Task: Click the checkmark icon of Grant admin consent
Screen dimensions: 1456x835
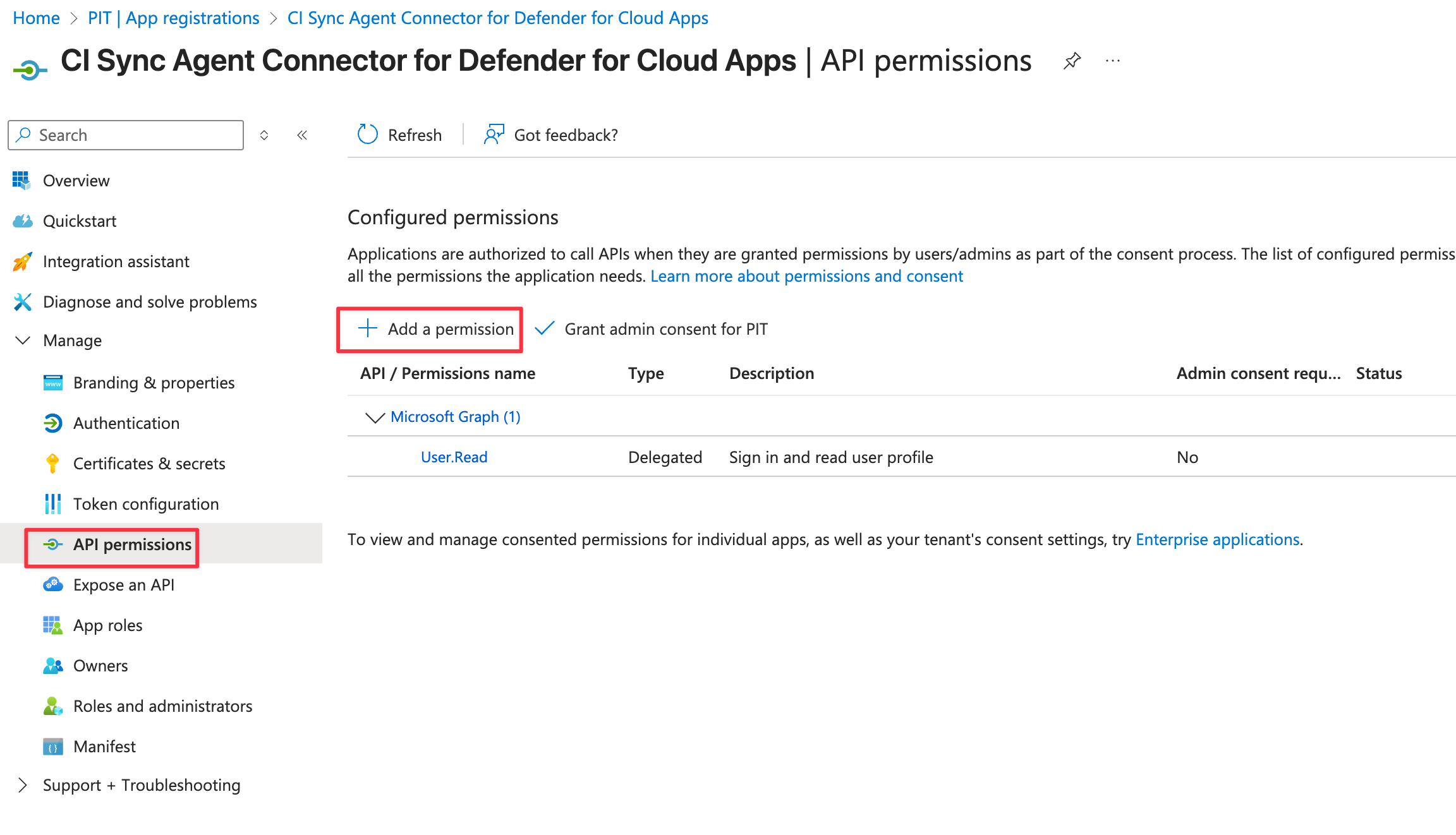Action: point(545,328)
